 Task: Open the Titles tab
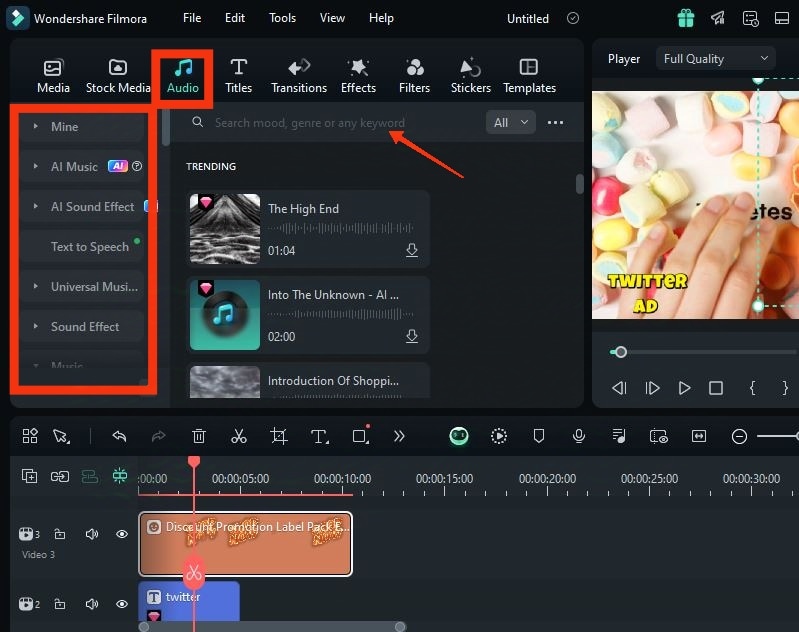[238, 76]
